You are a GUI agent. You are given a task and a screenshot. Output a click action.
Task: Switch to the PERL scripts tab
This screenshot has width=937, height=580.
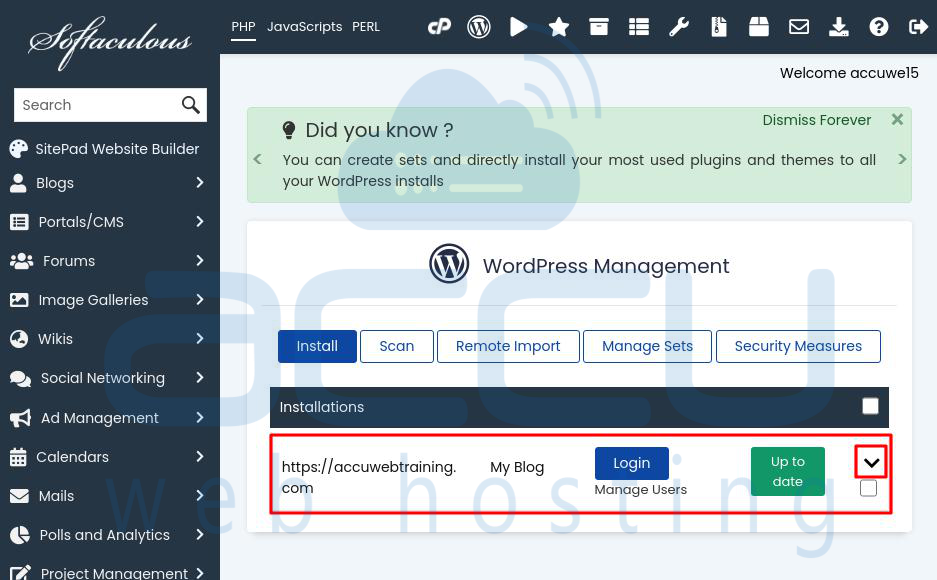pos(366,27)
